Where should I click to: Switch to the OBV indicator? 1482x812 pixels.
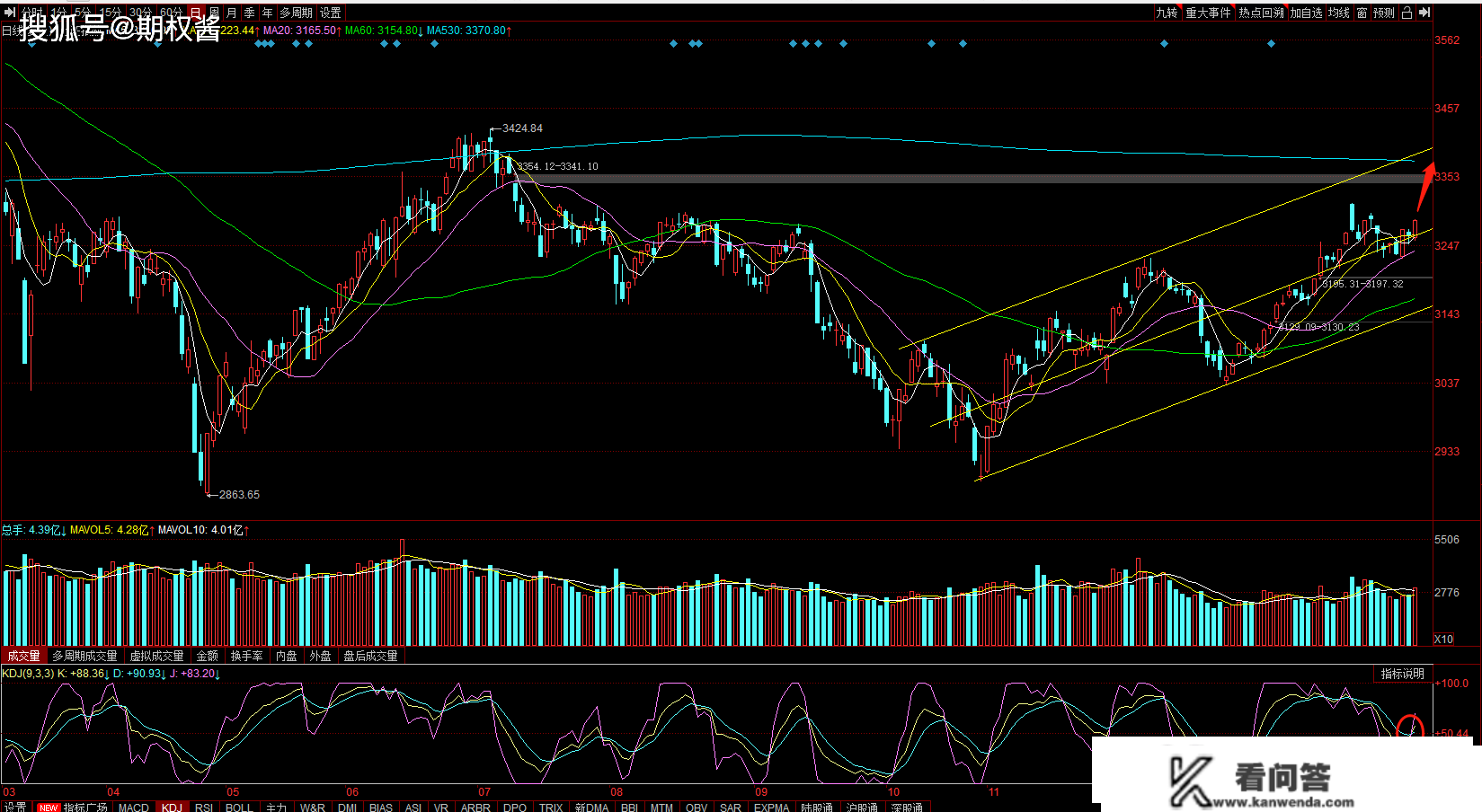[697, 808]
